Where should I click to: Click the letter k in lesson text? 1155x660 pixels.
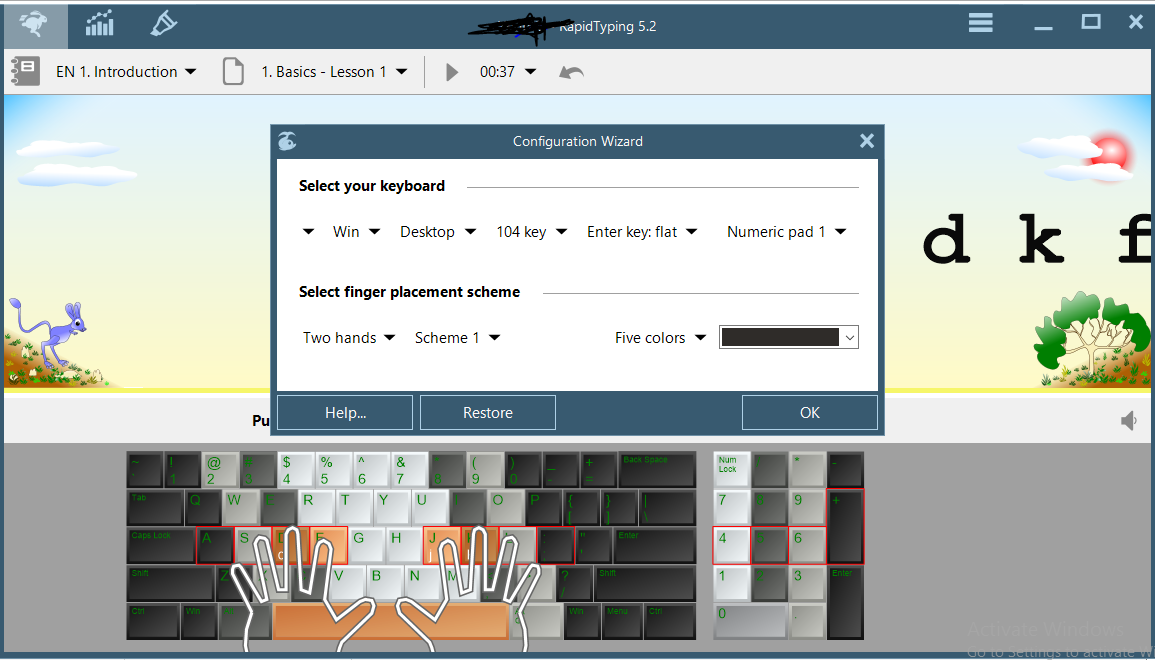1042,239
